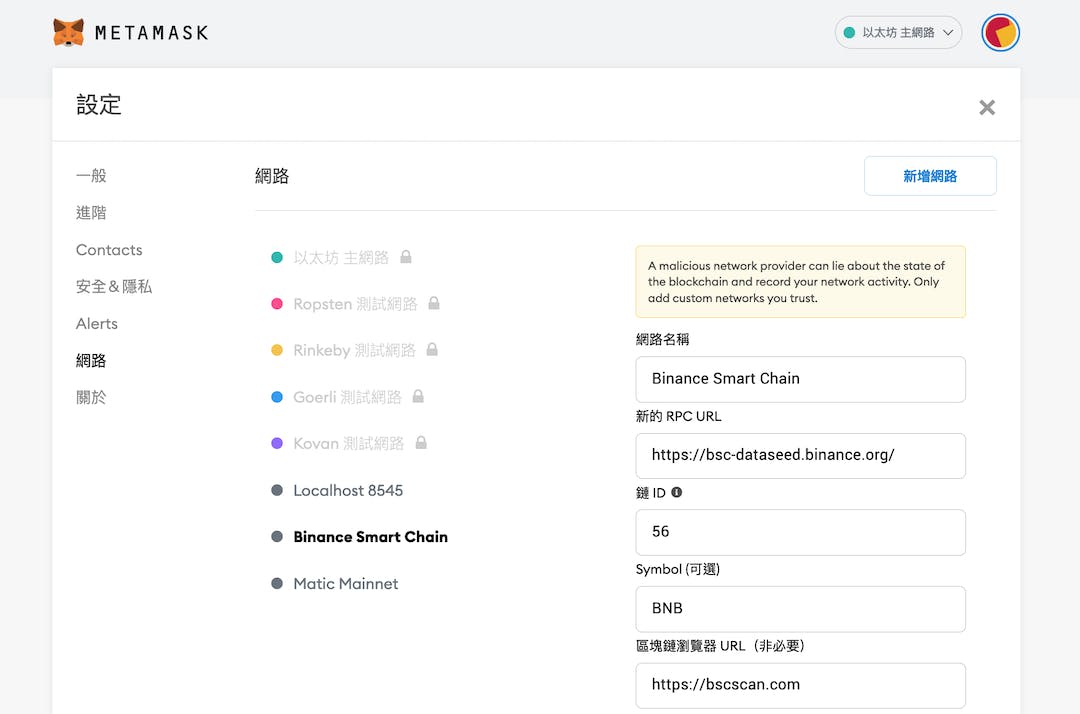Select Kovan 測試網路 in network list
Screen dimensions: 1080x714
pyautogui.click(x=349, y=443)
